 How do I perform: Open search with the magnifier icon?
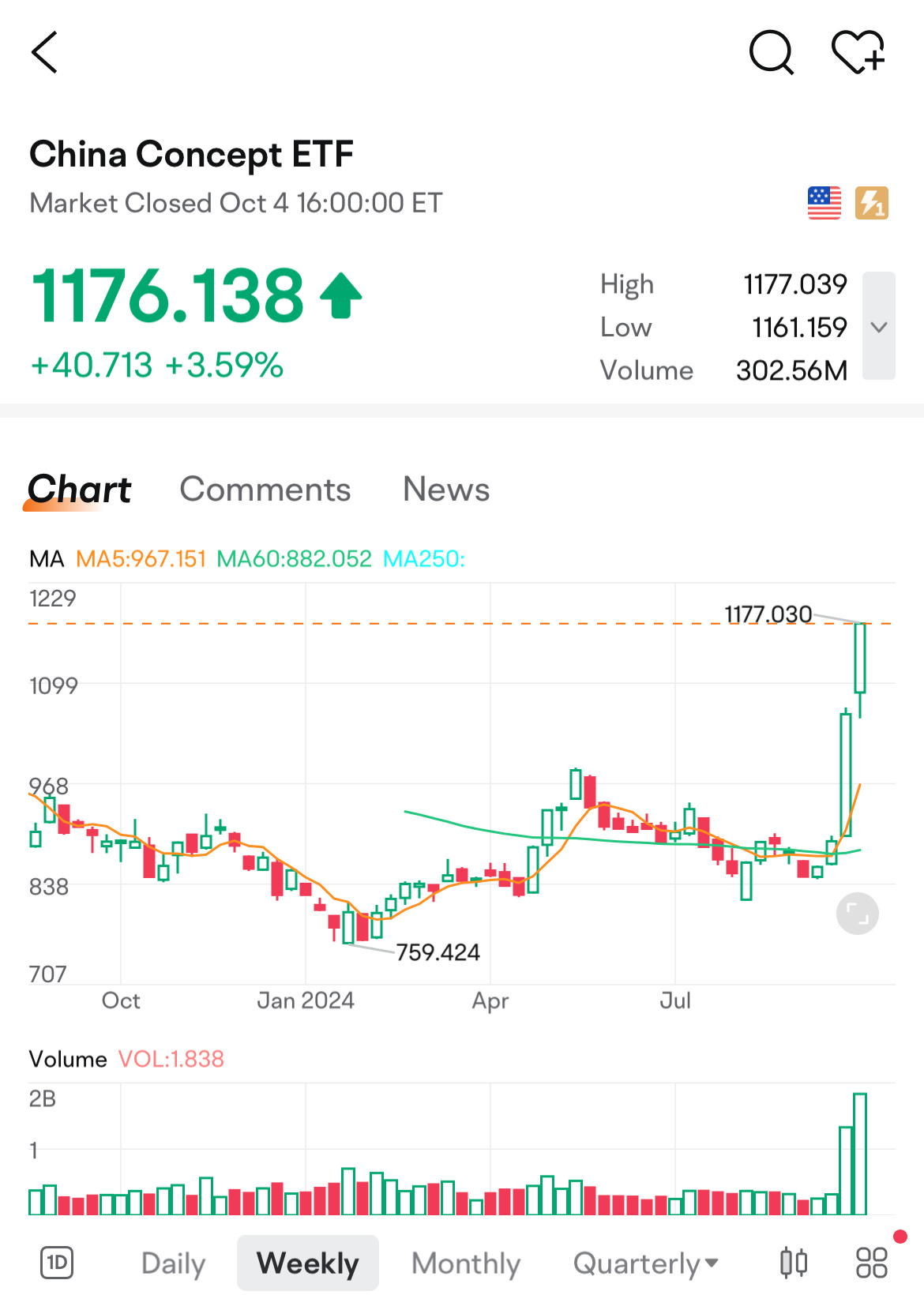click(x=771, y=53)
